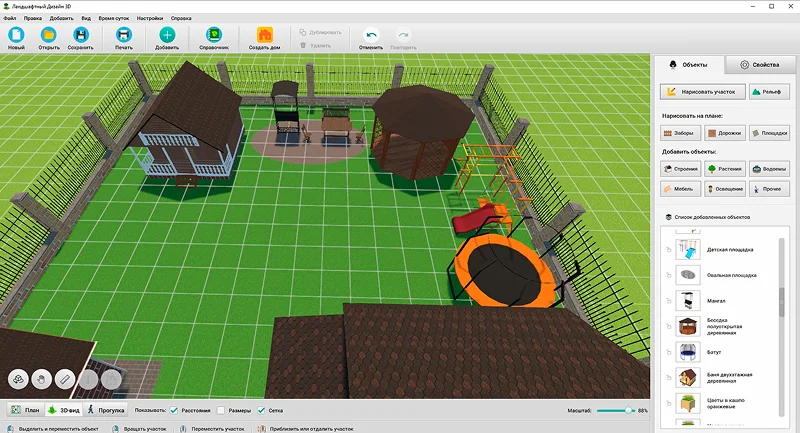Click the Дорожки button
The width and height of the screenshot is (800, 433).
(x=725, y=133)
